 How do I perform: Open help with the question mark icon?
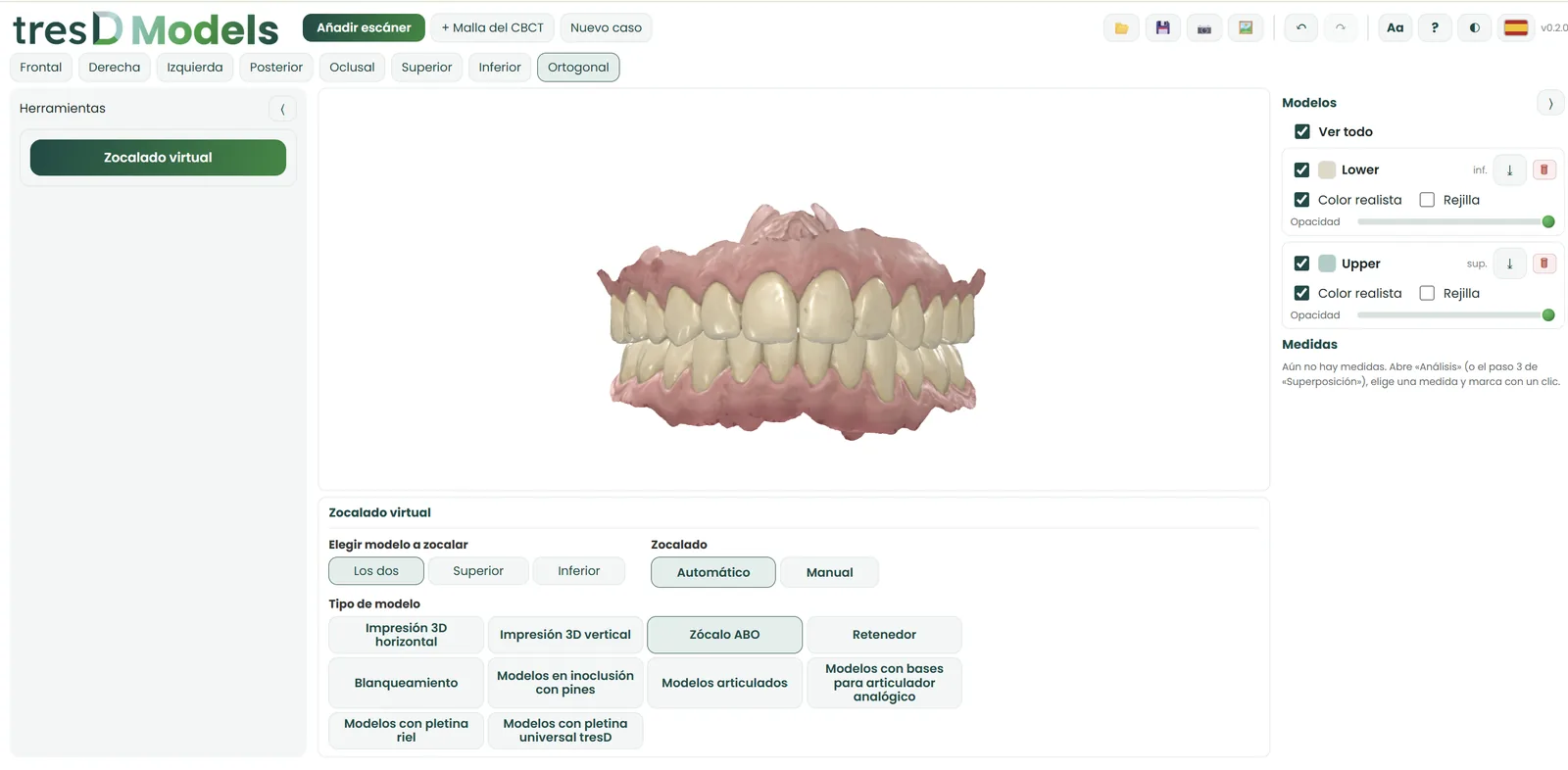pyautogui.click(x=1435, y=27)
